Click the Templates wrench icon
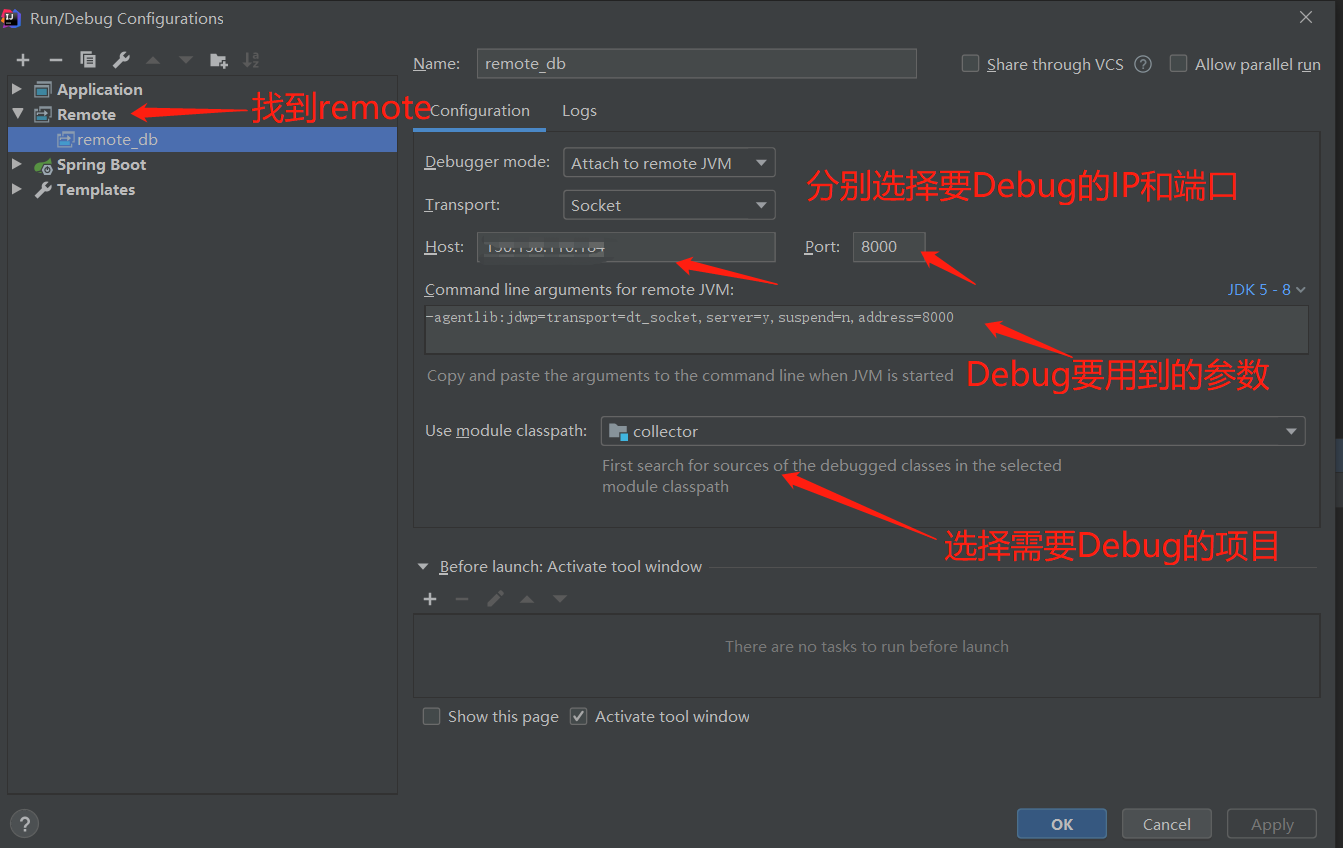Image resolution: width=1343 pixels, height=848 pixels. point(43,190)
